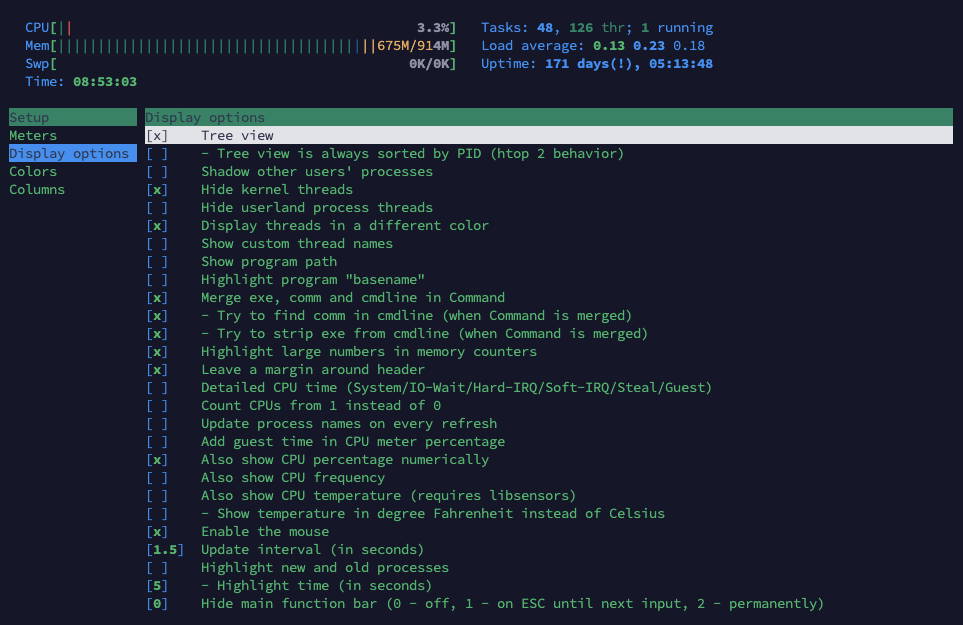Switch to the Colors setup section

click(x=33, y=172)
